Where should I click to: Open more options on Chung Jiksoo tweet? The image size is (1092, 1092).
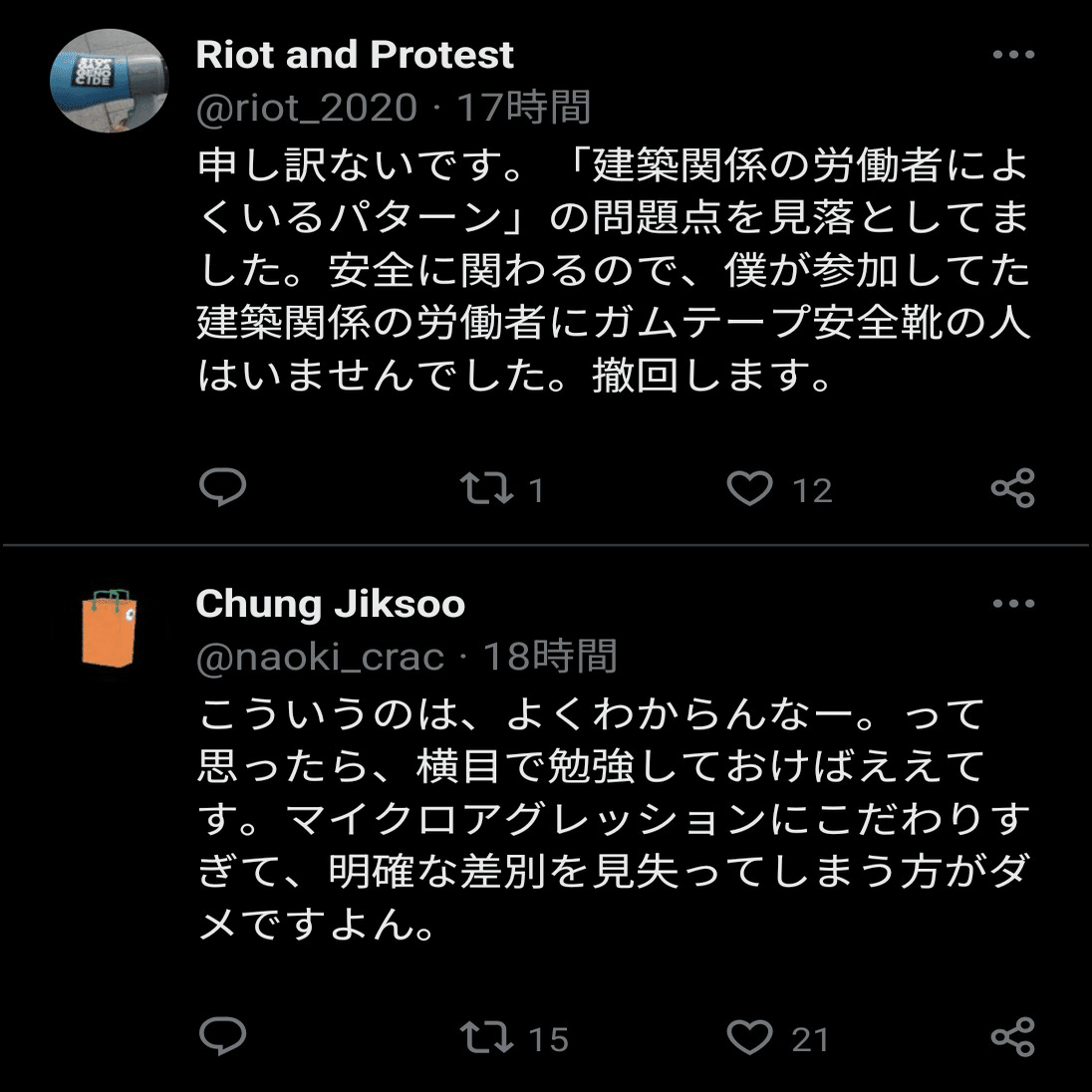[x=1013, y=604]
